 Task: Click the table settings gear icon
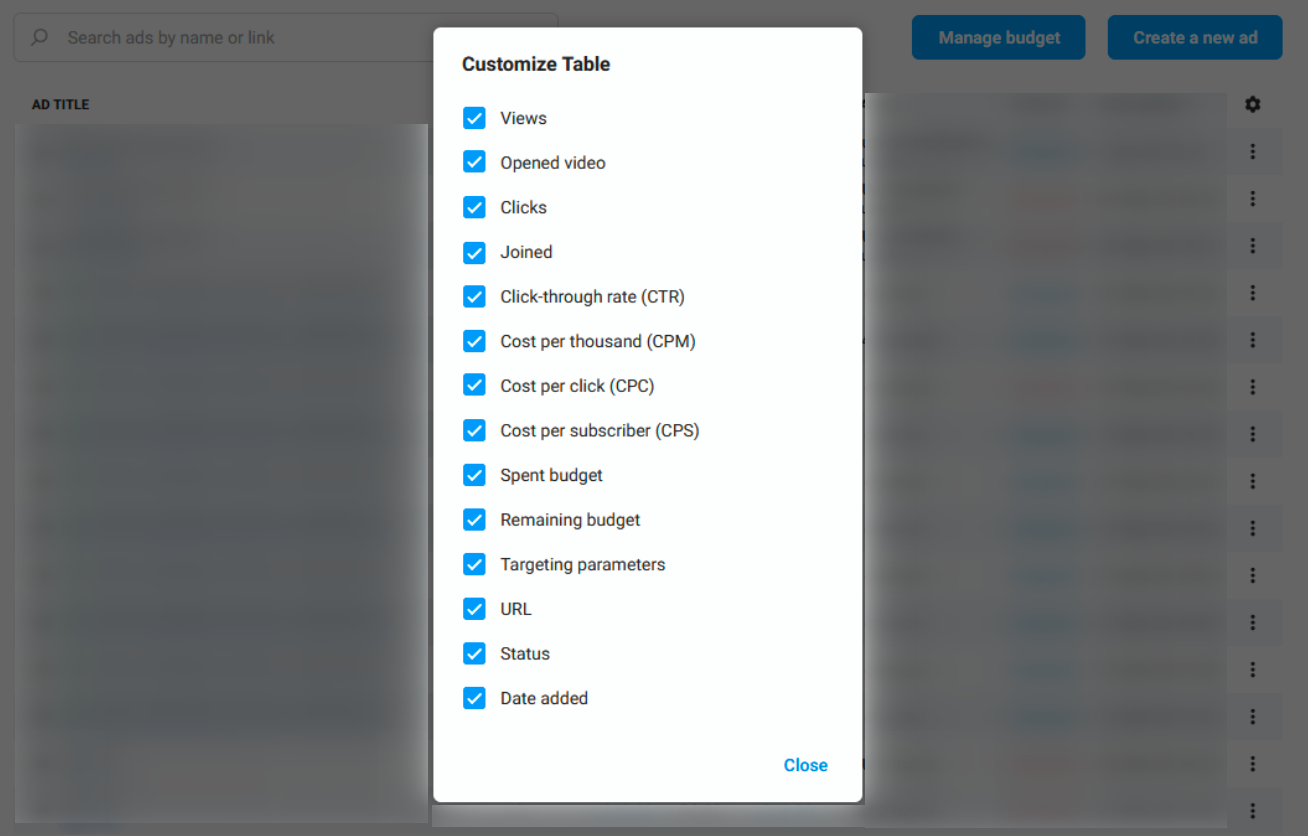pos(1252,104)
